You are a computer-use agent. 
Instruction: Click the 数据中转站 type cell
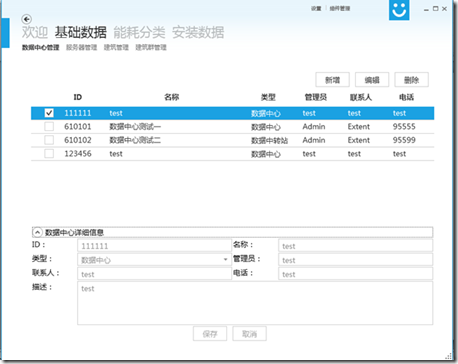pos(269,140)
